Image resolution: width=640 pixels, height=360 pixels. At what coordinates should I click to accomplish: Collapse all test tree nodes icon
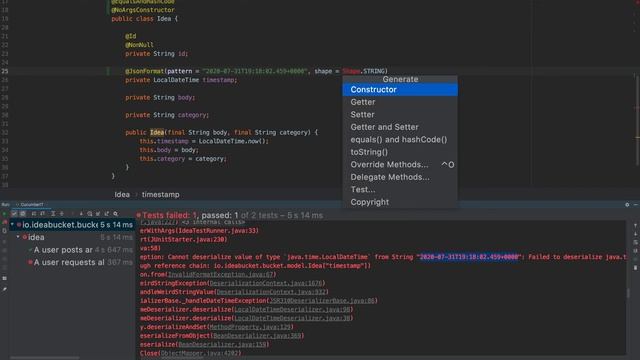point(62,213)
